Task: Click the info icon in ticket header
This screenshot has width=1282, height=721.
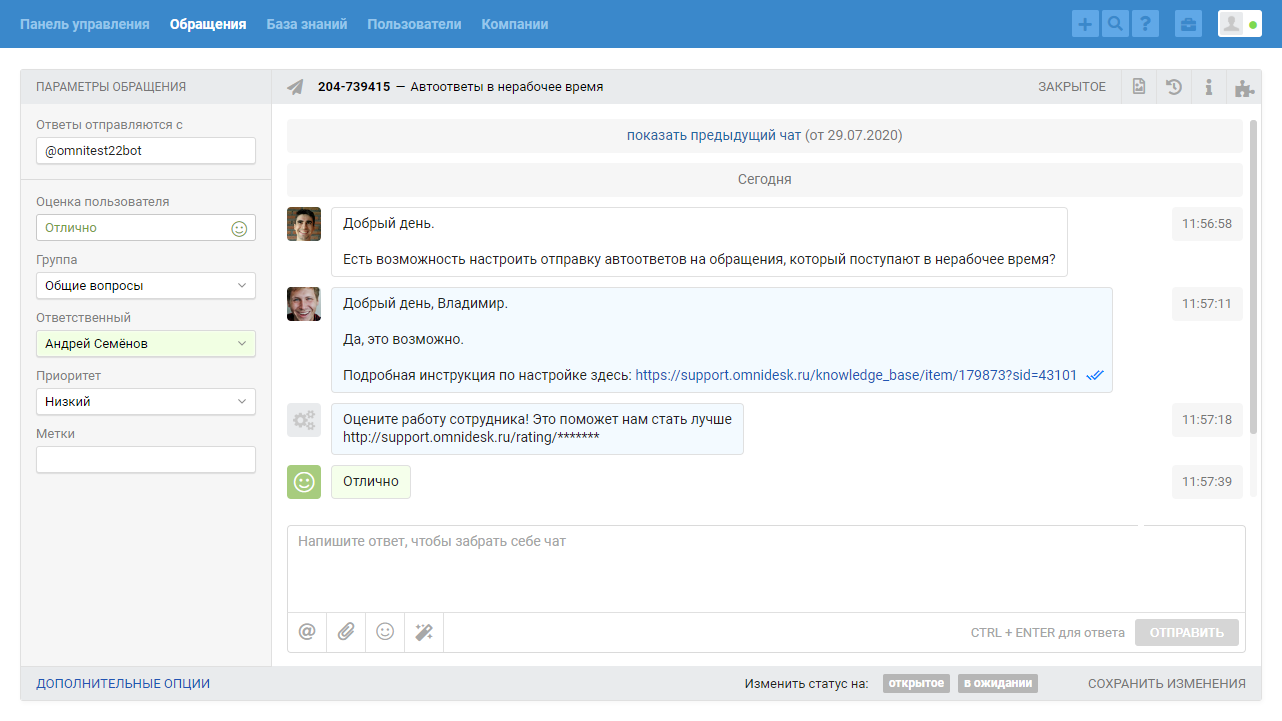Action: click(x=1209, y=87)
